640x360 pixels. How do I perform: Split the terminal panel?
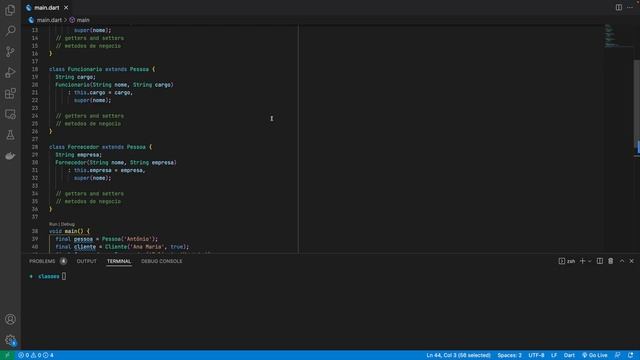(600, 261)
